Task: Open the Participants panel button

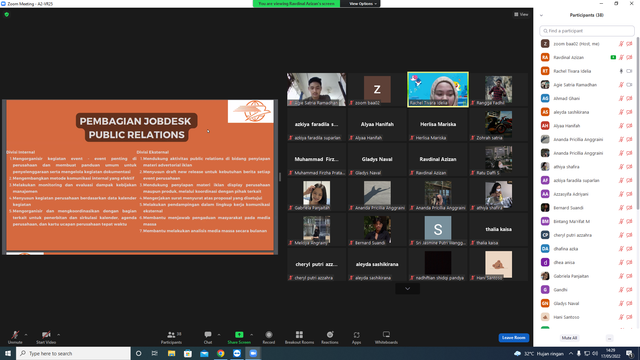Action: point(171,337)
